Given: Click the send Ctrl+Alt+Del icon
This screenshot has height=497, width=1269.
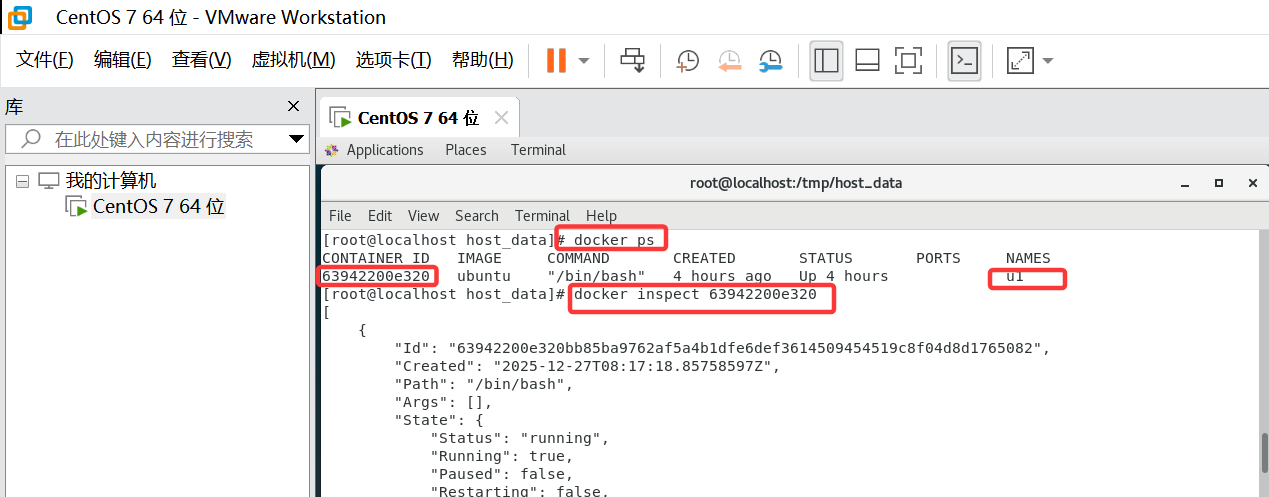Looking at the screenshot, I should [632, 60].
